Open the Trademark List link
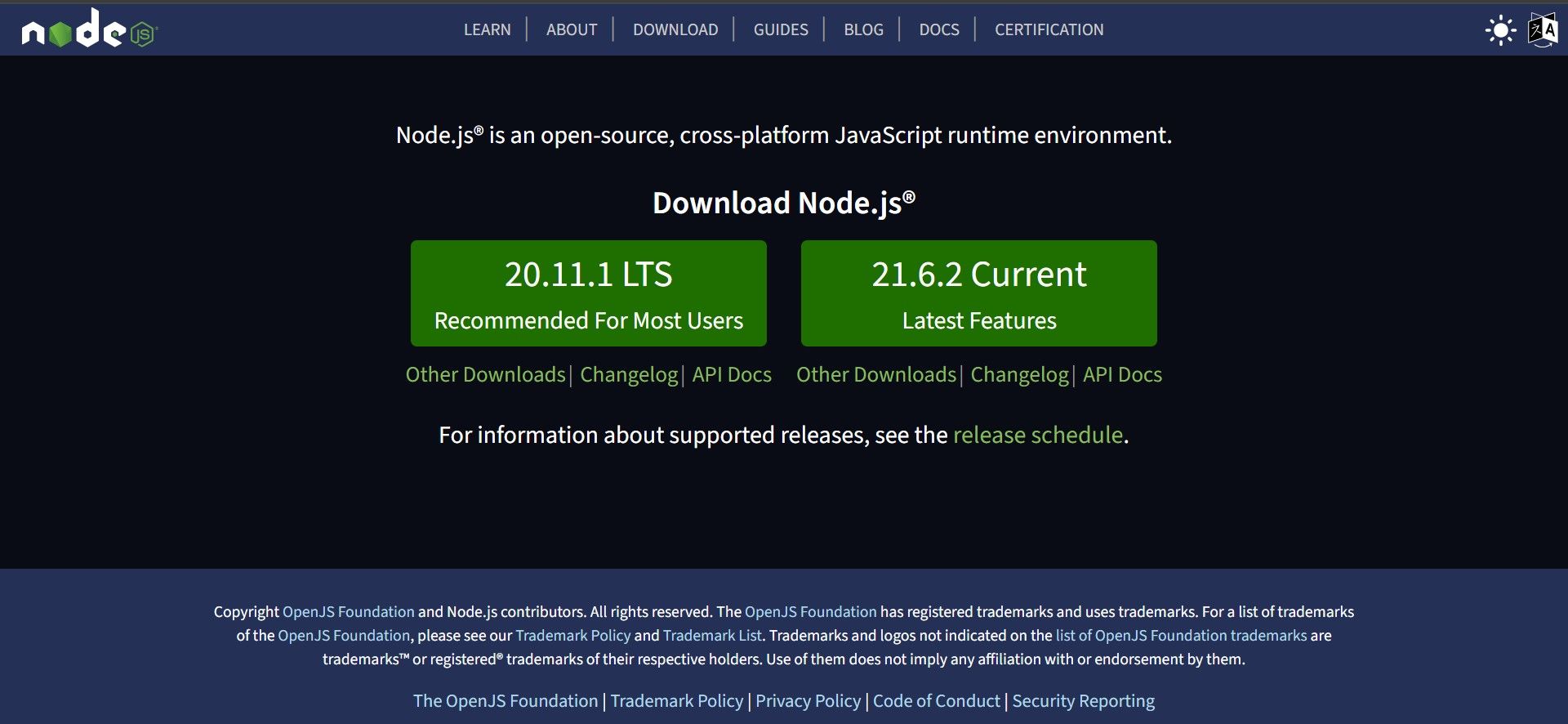This screenshot has width=1568, height=724. tap(712, 635)
